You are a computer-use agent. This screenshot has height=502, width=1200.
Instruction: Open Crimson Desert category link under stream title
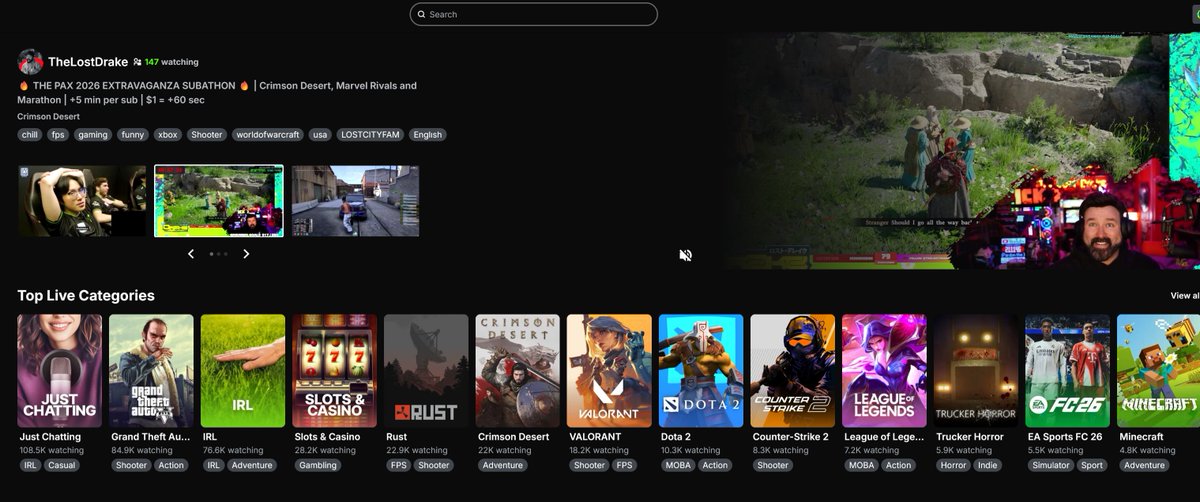coord(48,116)
